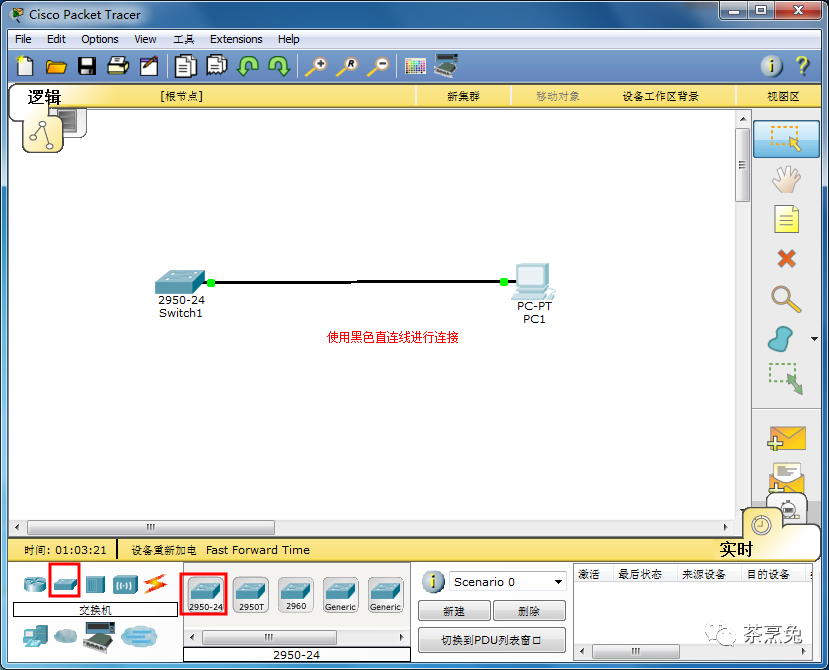Screen dimensions: 829x670
Task: Add a simple PDU envelope icon
Action: click(786, 438)
